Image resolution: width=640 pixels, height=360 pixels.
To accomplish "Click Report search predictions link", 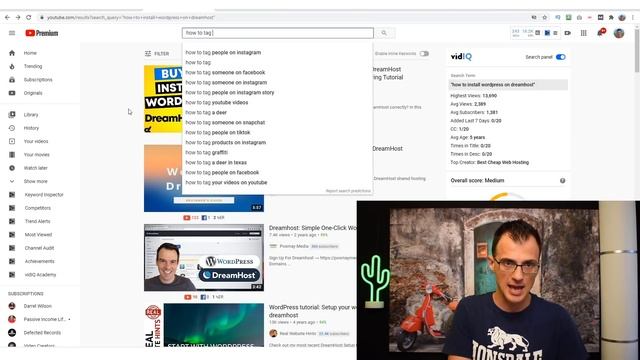I will click(348, 191).
